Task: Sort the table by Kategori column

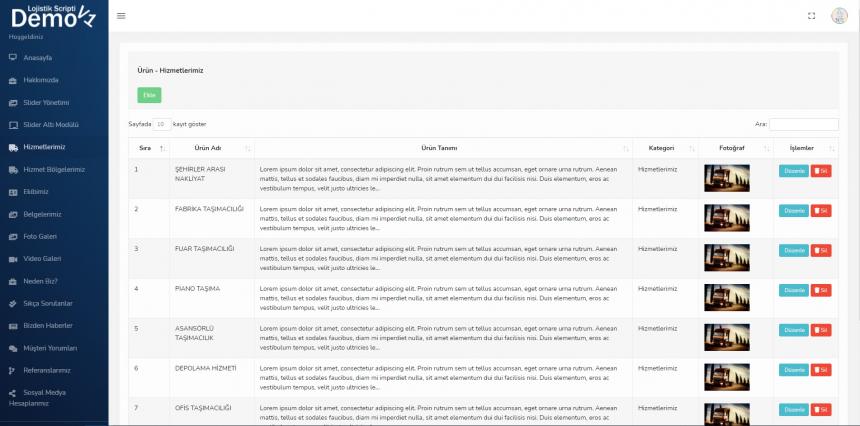Action: (660, 148)
